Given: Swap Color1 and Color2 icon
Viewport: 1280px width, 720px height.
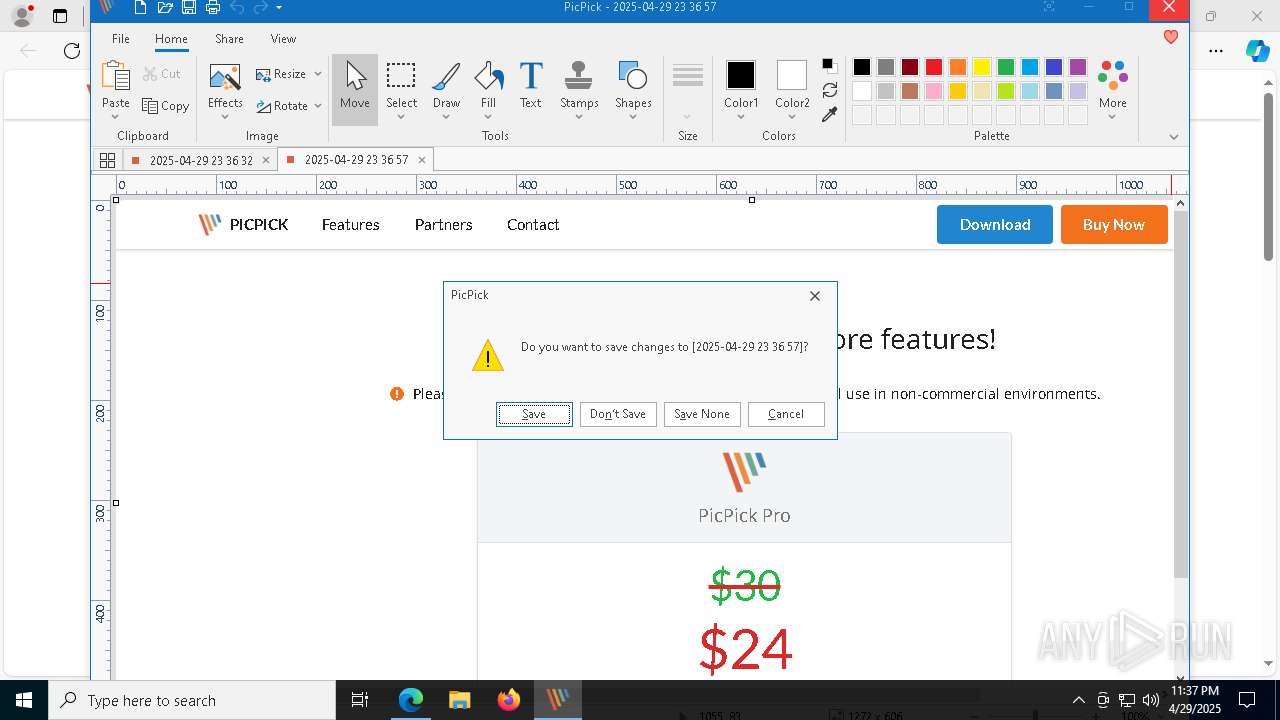Looking at the screenshot, I should (x=830, y=90).
